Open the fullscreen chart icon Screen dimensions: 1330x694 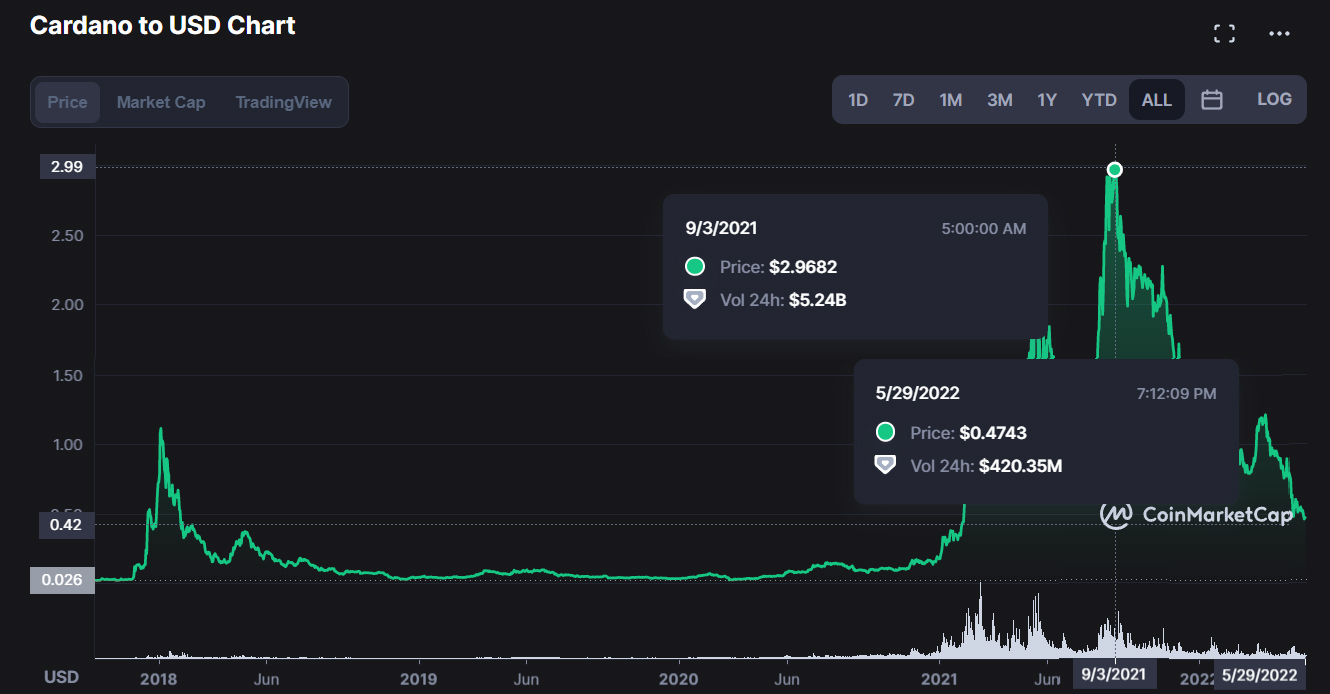(x=1224, y=34)
